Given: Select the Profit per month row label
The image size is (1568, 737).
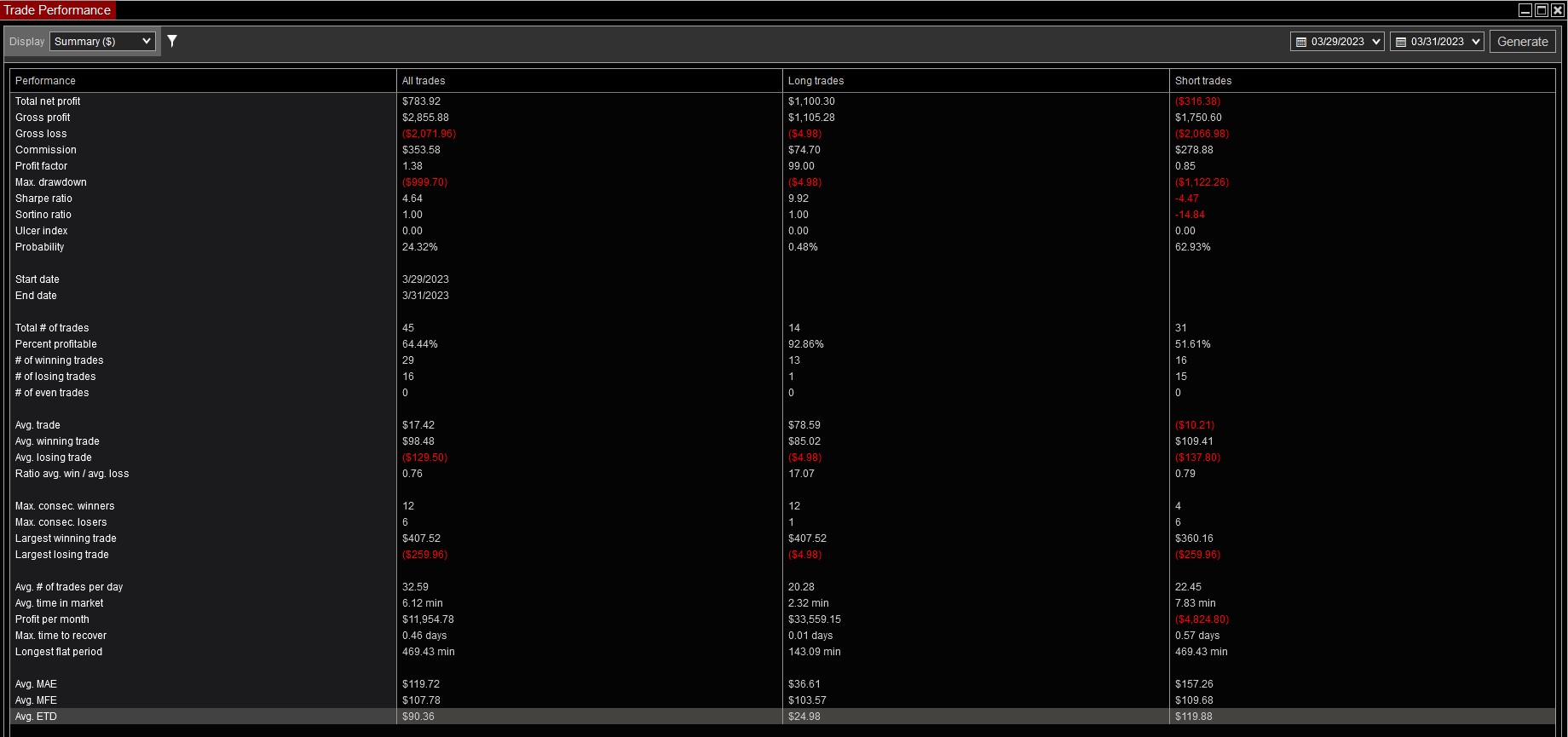Looking at the screenshot, I should (52, 619).
